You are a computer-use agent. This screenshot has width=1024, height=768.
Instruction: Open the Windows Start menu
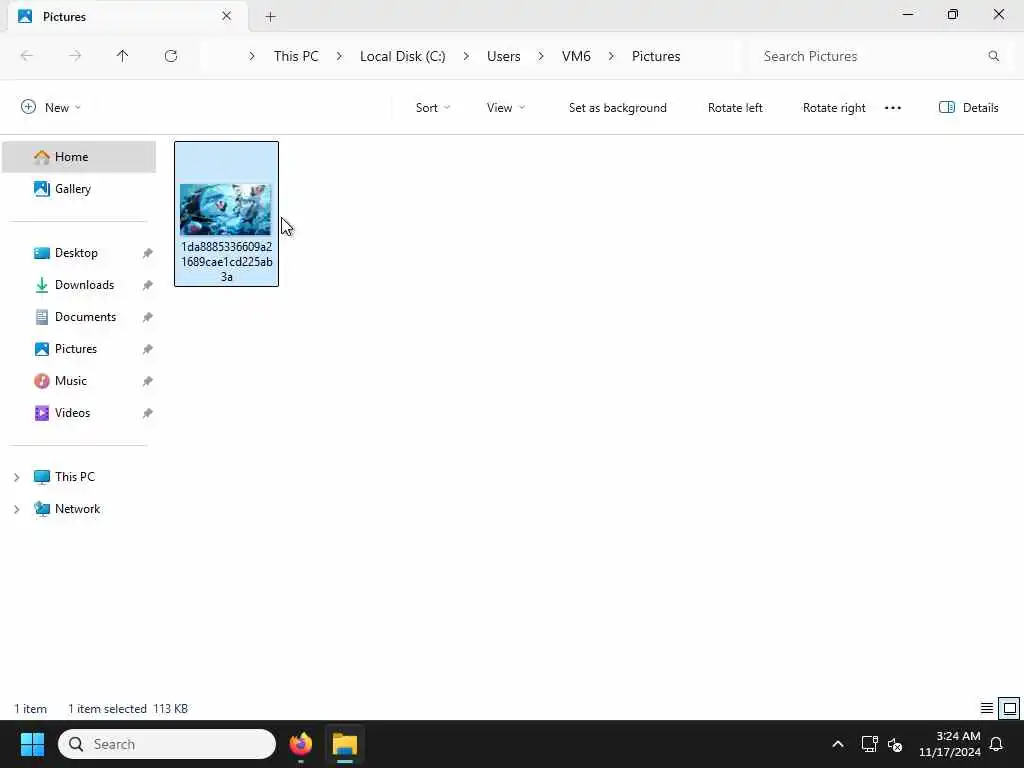[x=32, y=744]
